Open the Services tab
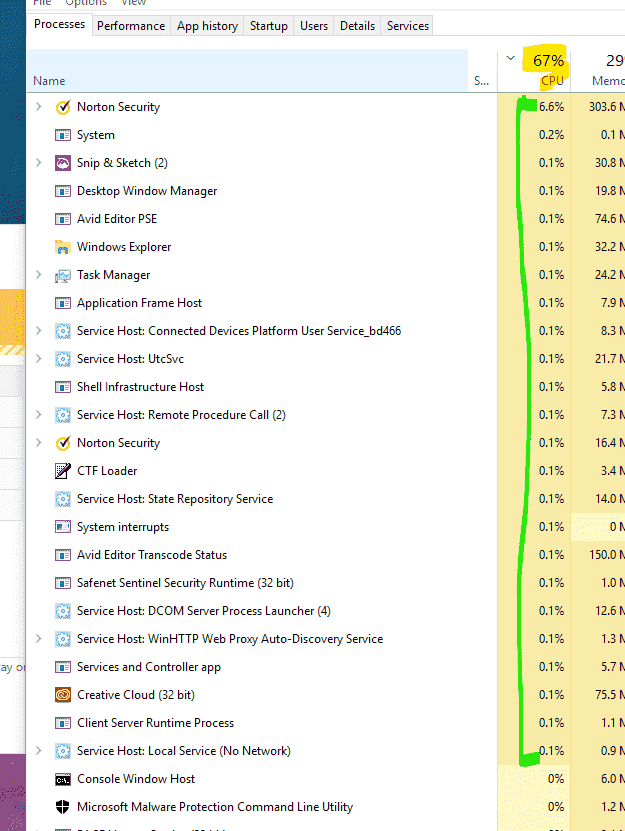 pyautogui.click(x=408, y=26)
